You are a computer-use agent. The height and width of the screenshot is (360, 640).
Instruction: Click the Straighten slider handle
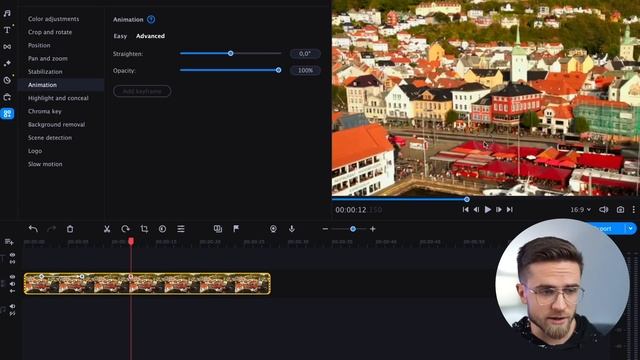pos(231,53)
